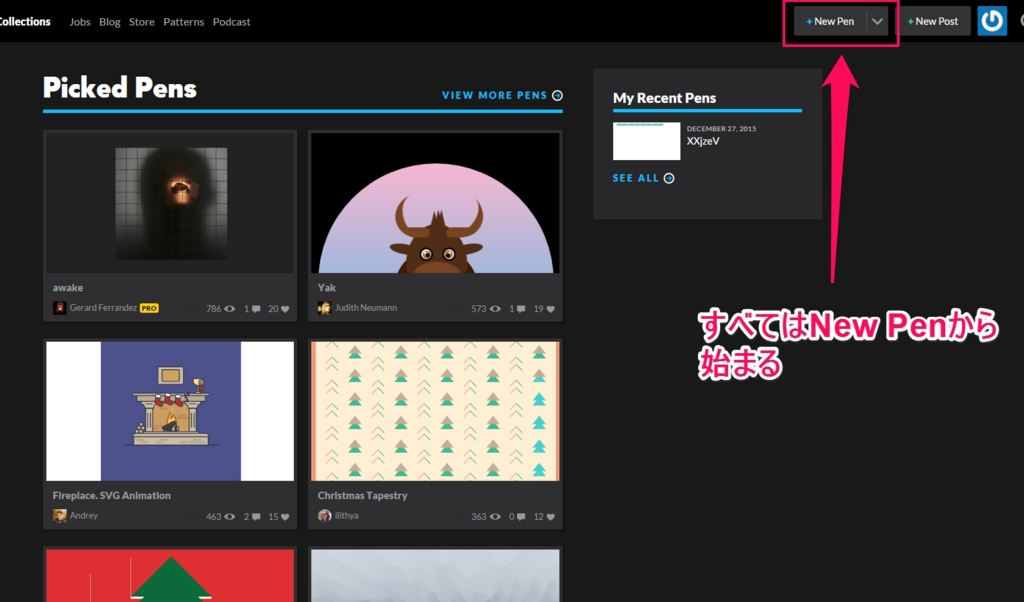Click the heart icon on awake
The image size is (1024, 602).
coord(285,309)
